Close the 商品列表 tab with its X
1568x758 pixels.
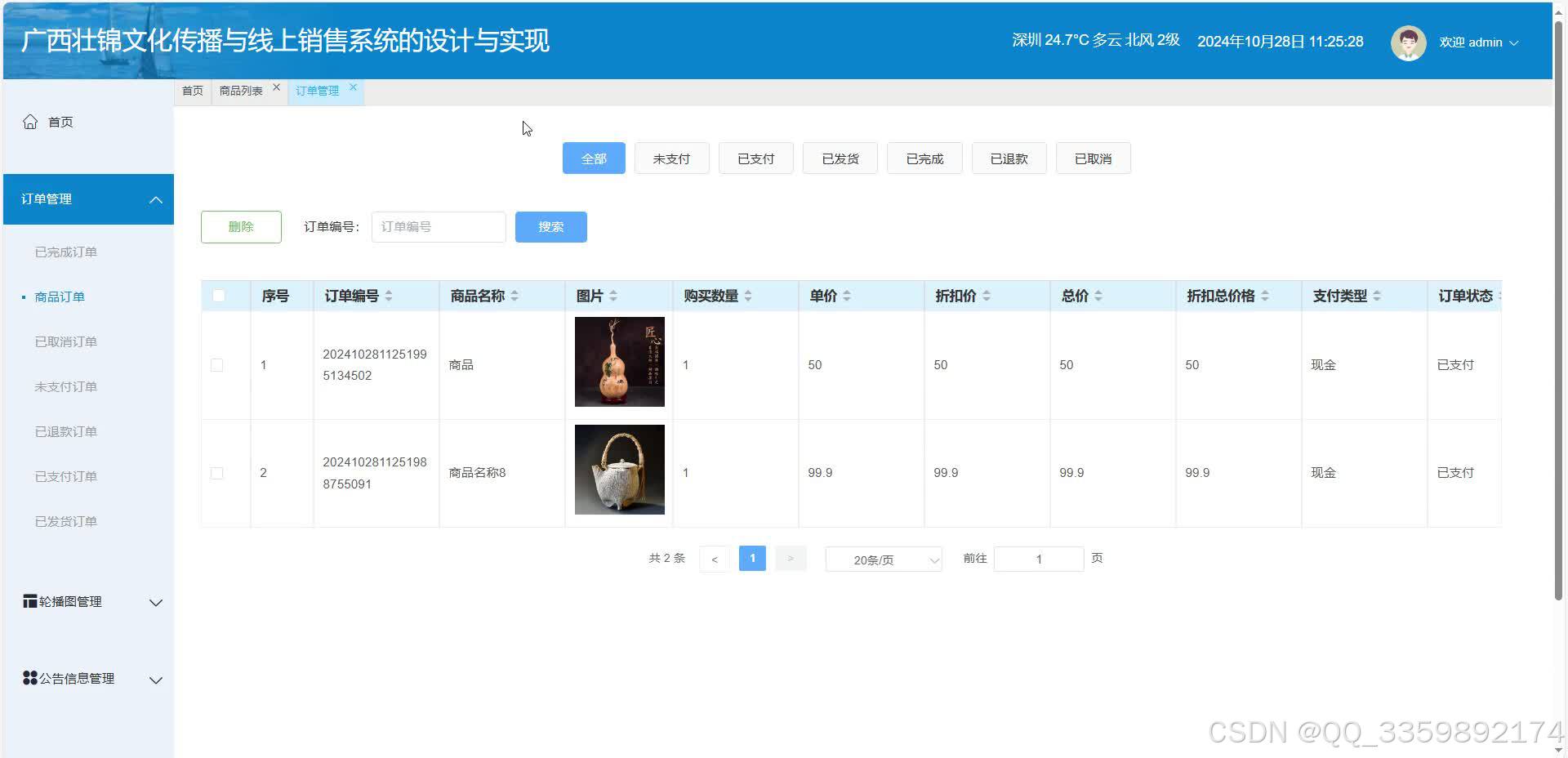276,86
